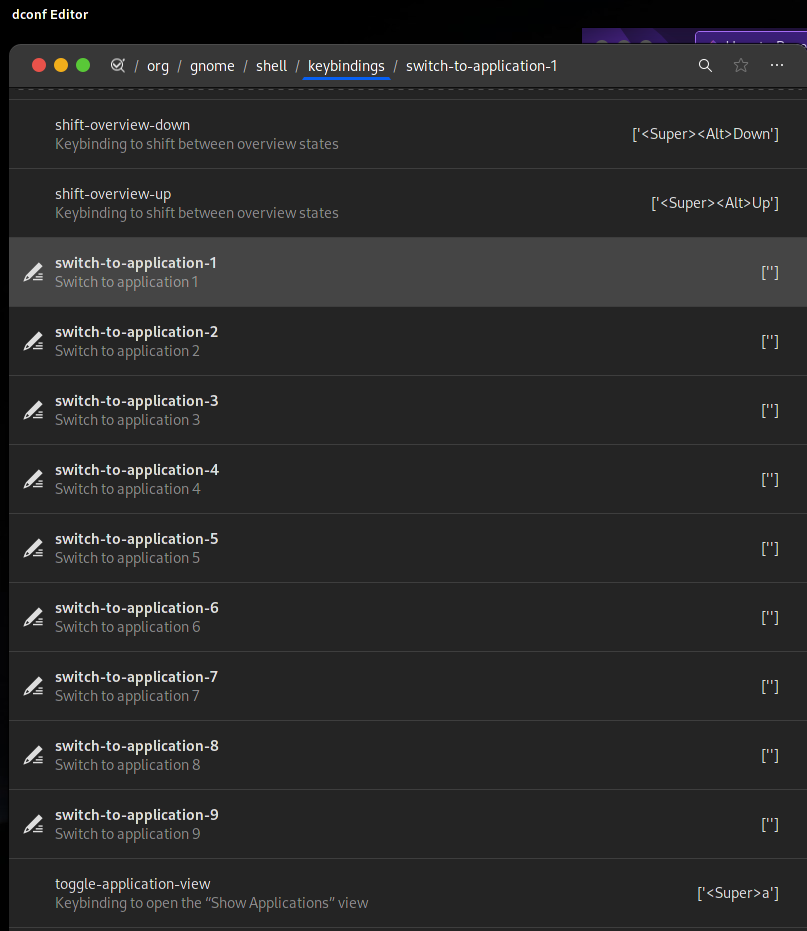Click the pencil icon for switch-to-application-1
Screen dimensions: 807x931
33,272
